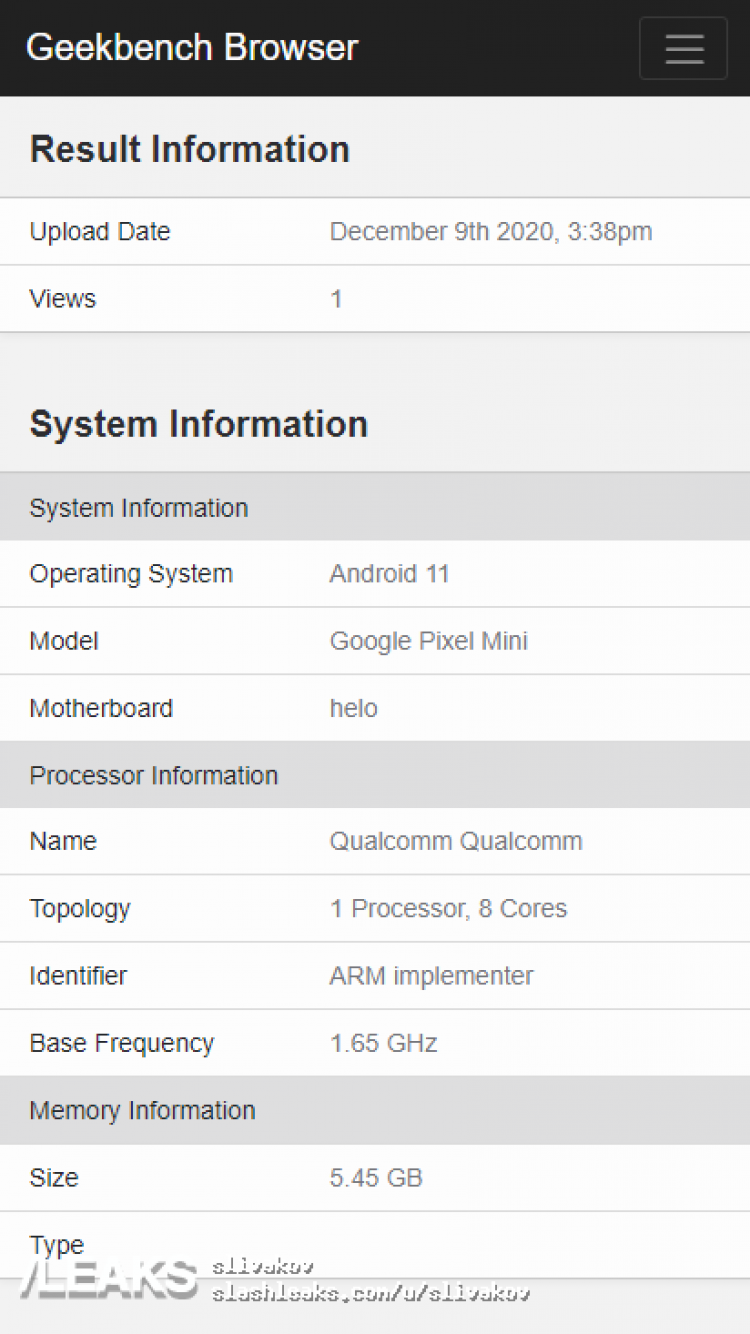Viewport: 750px width, 1334px height.
Task: Open the hamburger navigation menu
Action: [x=683, y=48]
